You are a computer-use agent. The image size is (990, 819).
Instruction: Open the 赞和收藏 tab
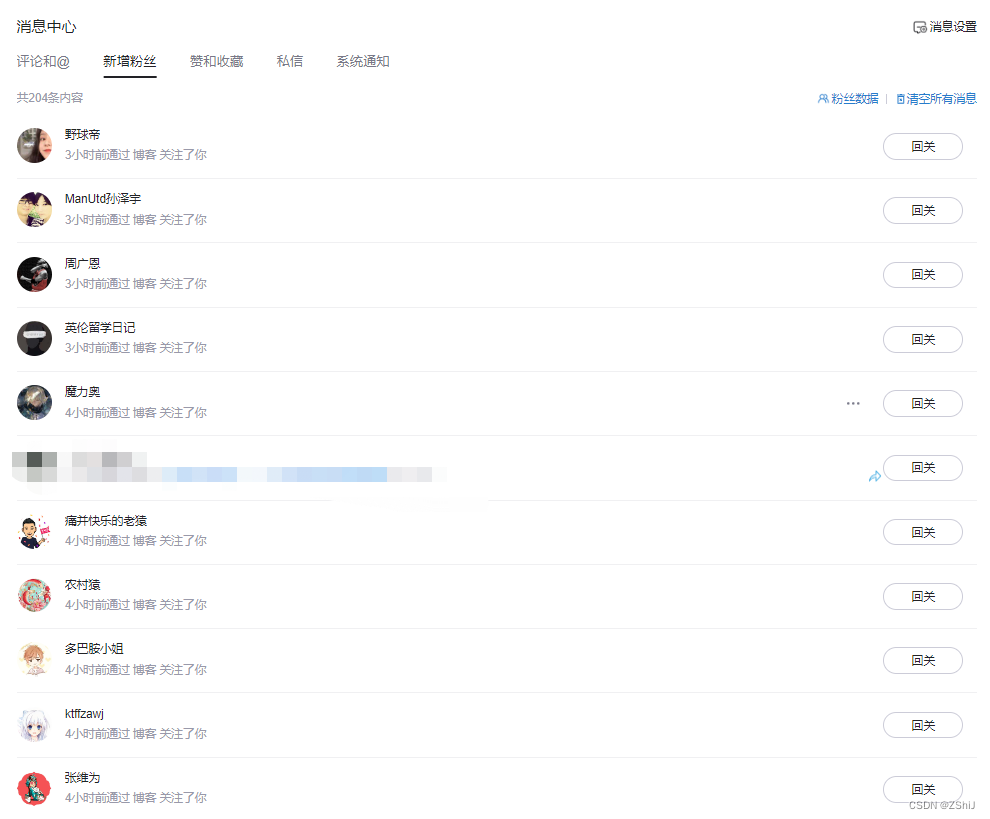pyautogui.click(x=217, y=61)
